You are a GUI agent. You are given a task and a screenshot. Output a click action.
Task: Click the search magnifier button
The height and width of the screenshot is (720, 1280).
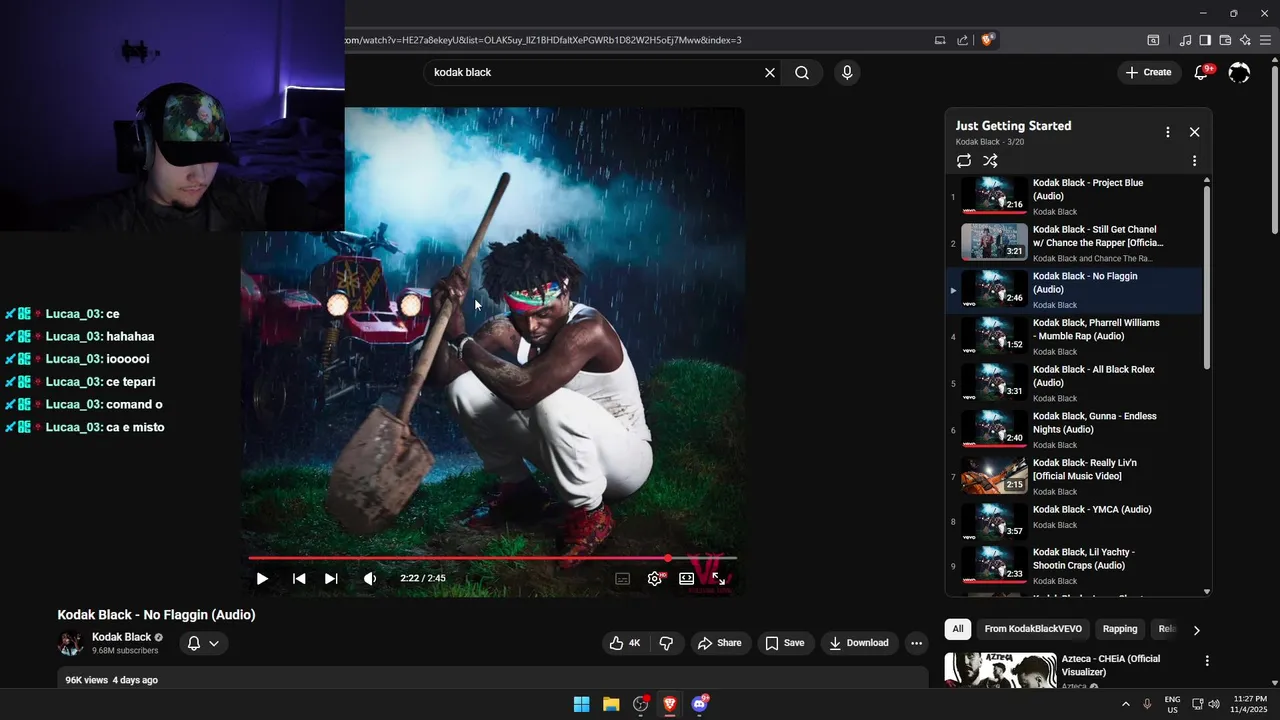tap(802, 72)
